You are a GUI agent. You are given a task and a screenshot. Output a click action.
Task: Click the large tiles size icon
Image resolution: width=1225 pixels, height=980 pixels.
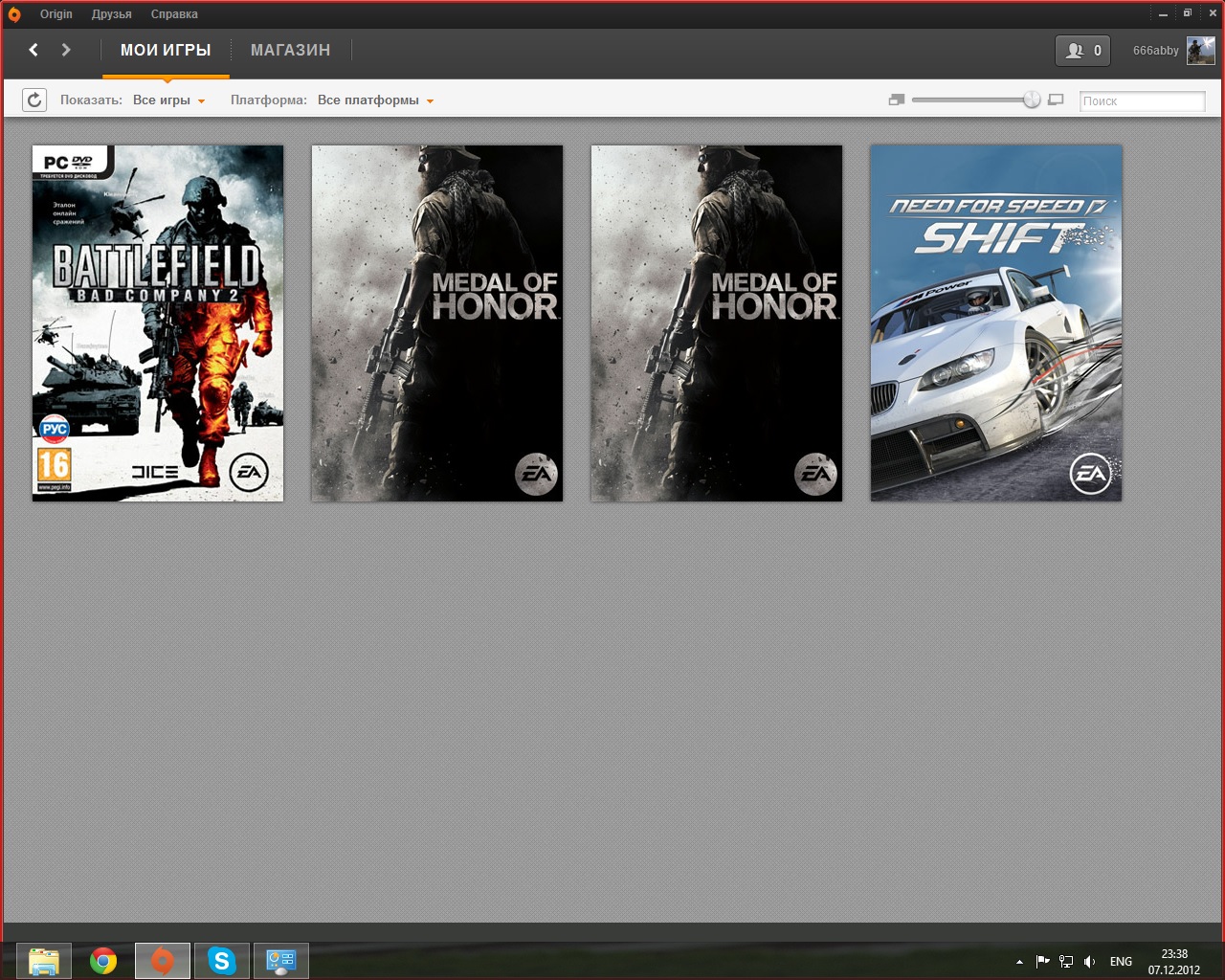pos(1056,100)
